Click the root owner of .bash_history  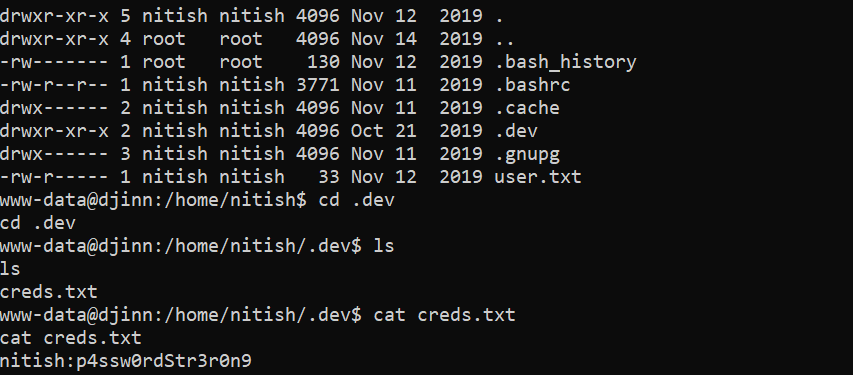tap(164, 62)
